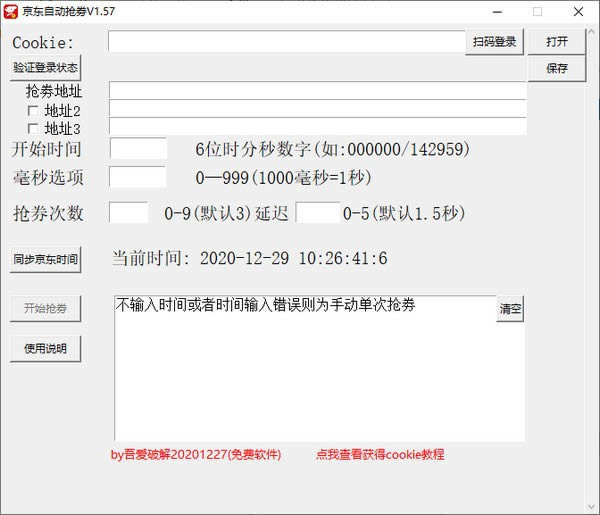This screenshot has width=600, height=515.
Task: Click the 毫秒选项 input box
Action: (x=137, y=177)
